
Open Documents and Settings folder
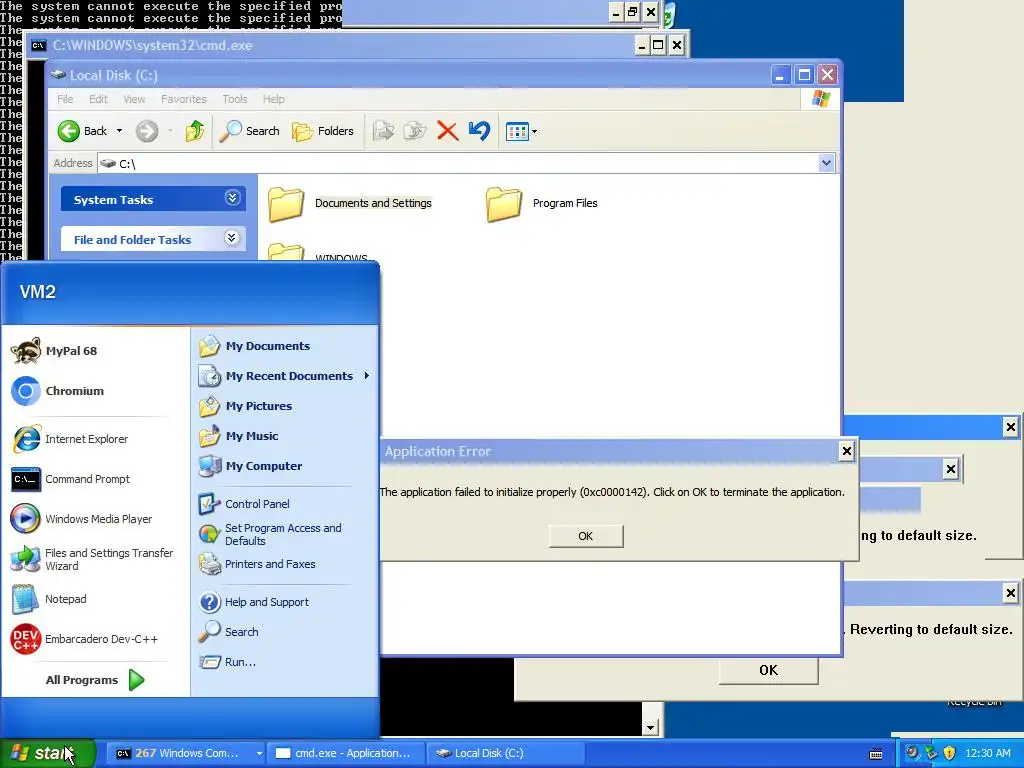tap(350, 203)
